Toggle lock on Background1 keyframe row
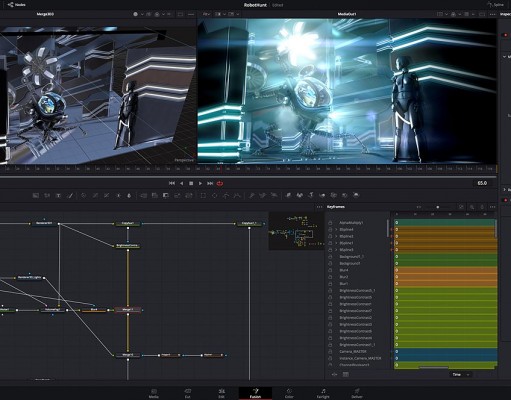Viewport: 511px width, 400px height. point(330,263)
